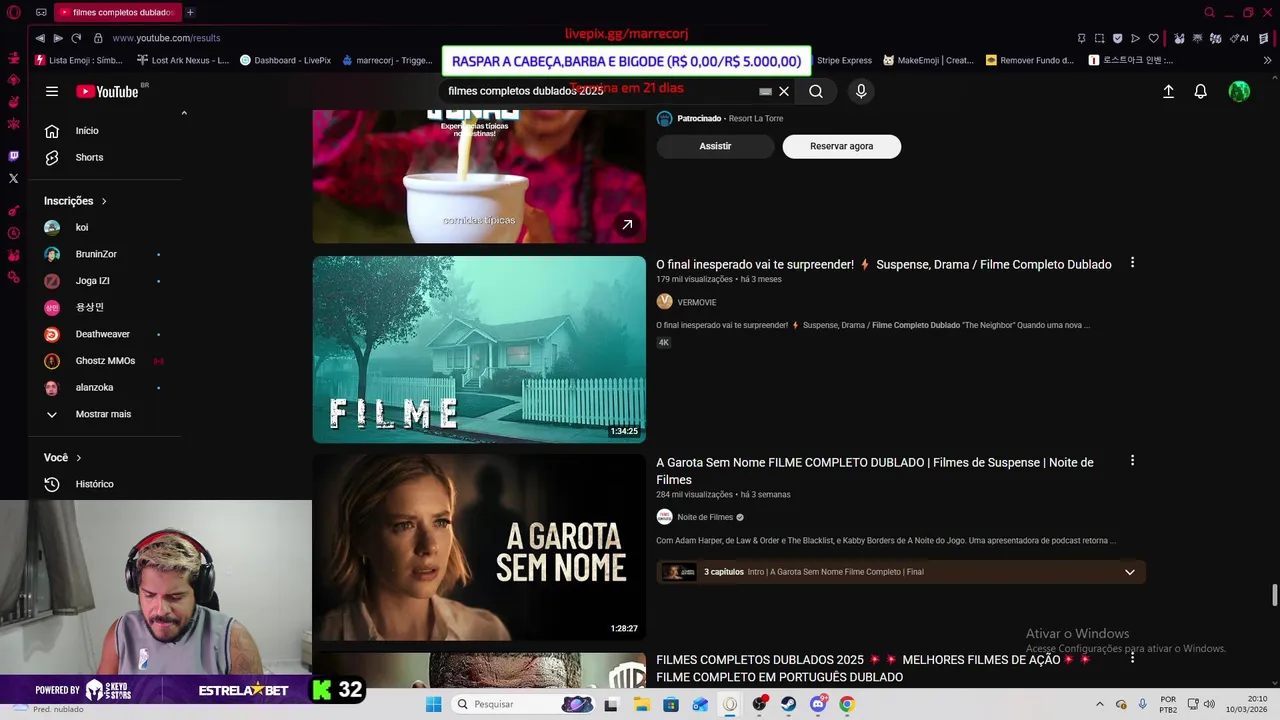Open the MakeEmoji bookmark
The image size is (1280, 720).
[x=927, y=60]
